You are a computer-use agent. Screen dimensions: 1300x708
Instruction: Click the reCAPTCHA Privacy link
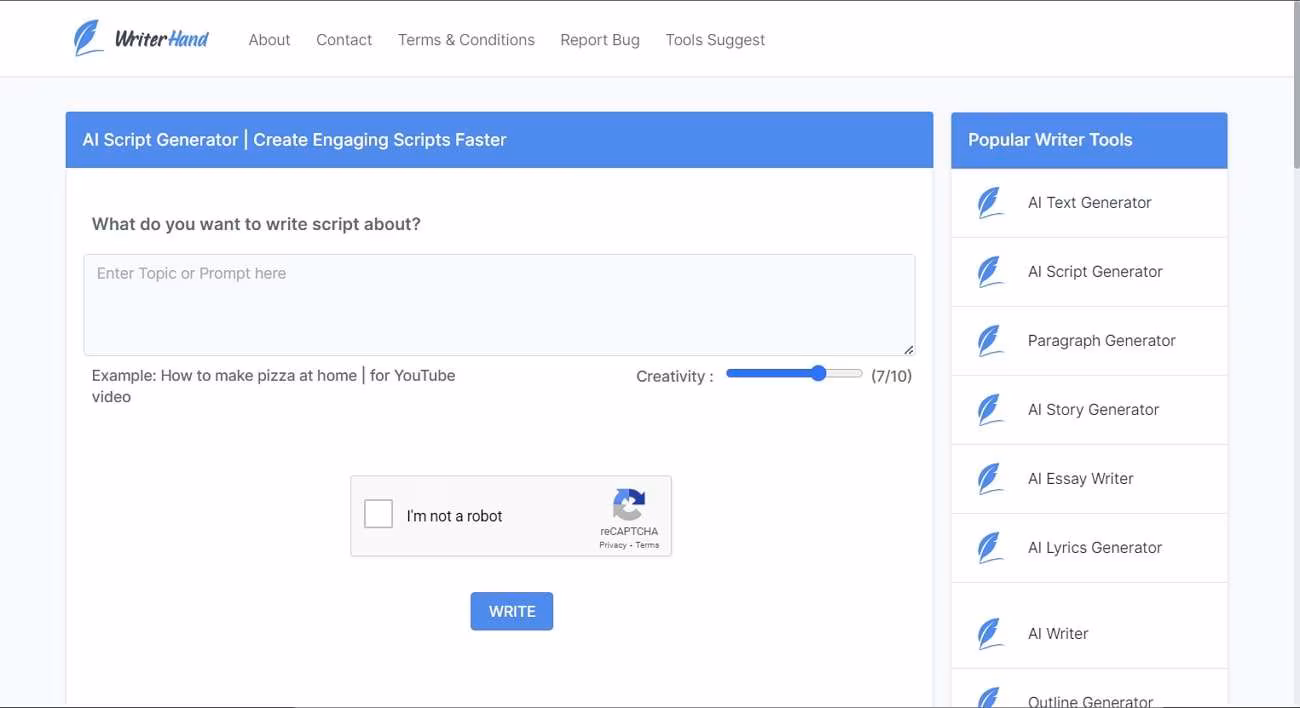click(x=612, y=545)
